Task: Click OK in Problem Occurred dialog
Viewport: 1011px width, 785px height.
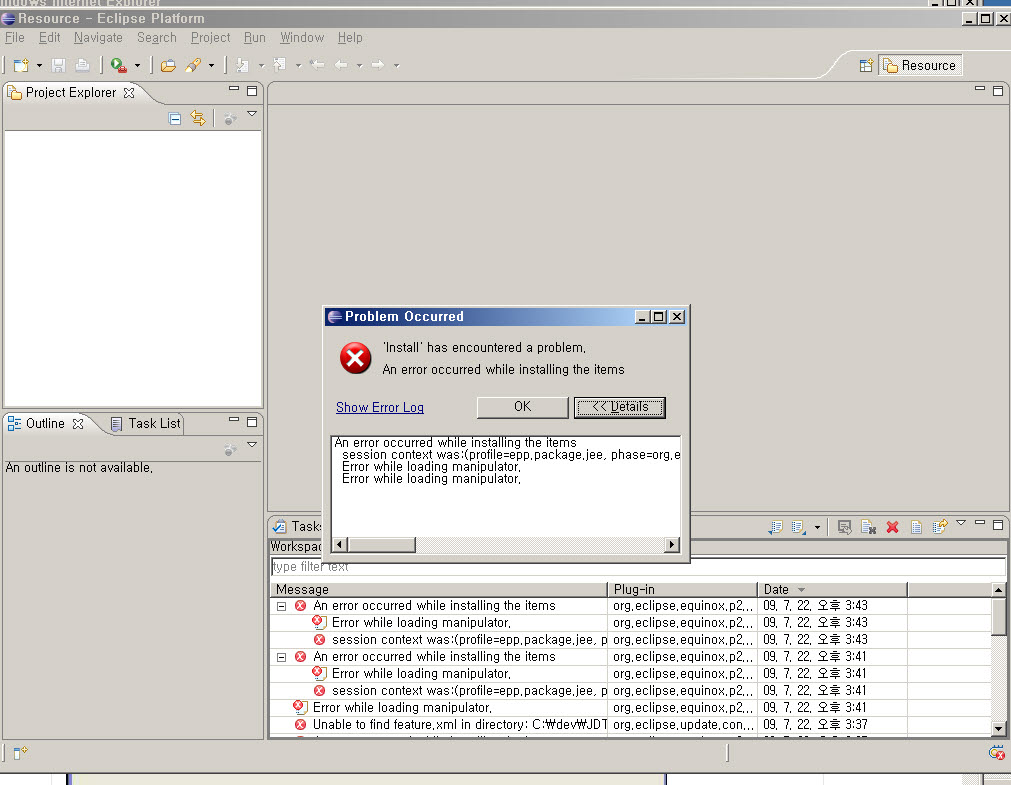Action: pyautogui.click(x=522, y=407)
